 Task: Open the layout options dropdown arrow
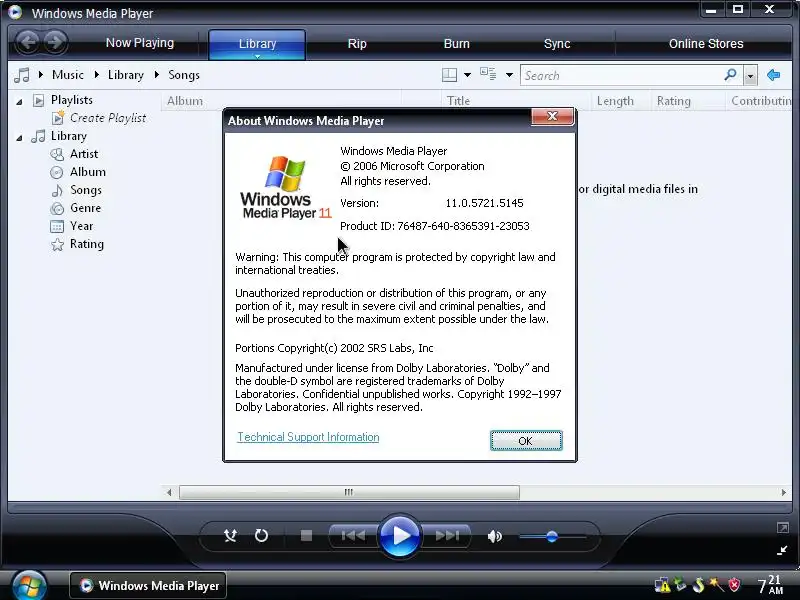pyautogui.click(x=467, y=75)
